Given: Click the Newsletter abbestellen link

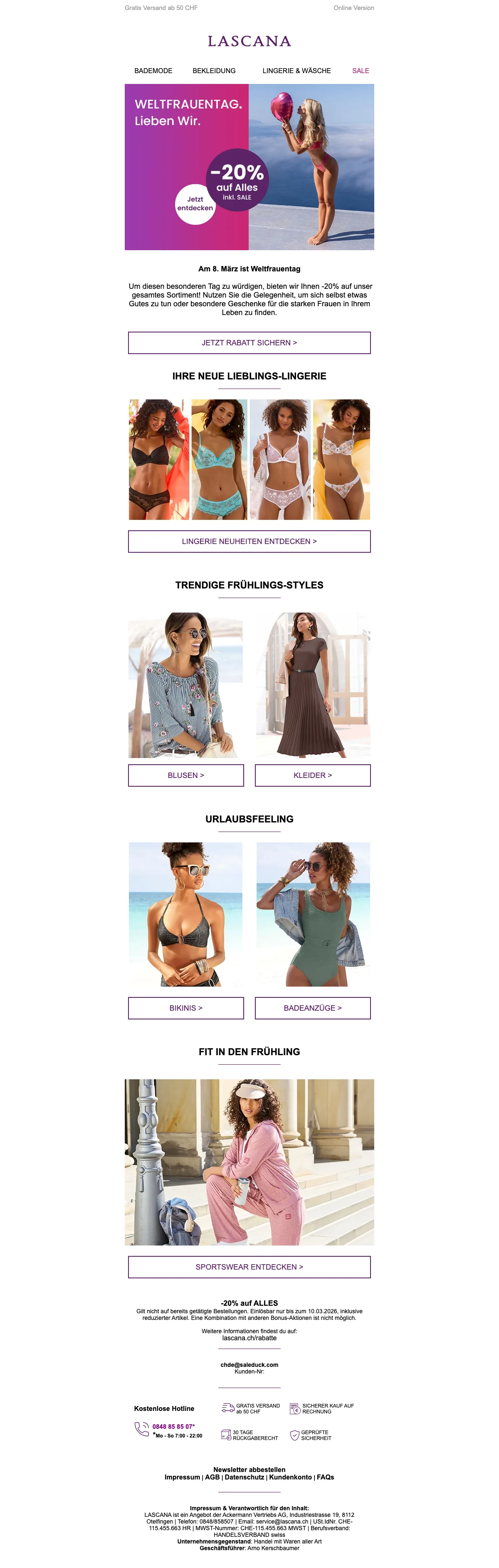Looking at the screenshot, I should pos(249,1469).
